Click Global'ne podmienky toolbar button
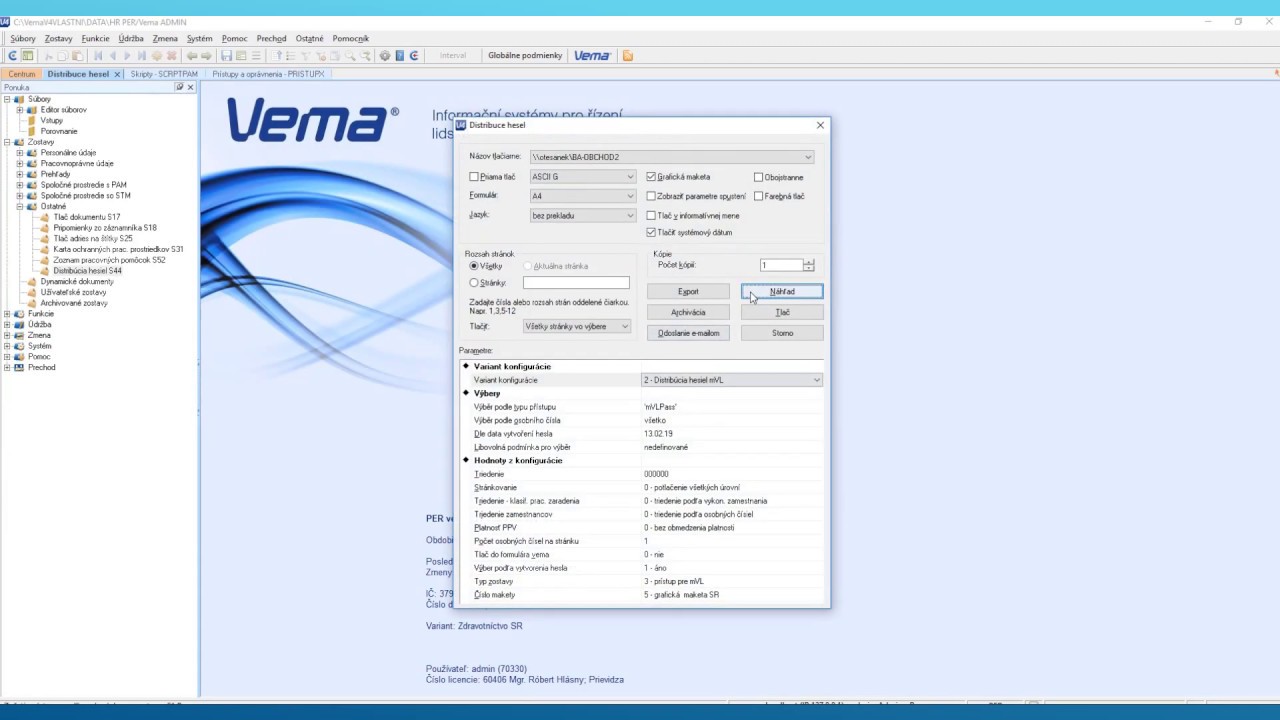This screenshot has width=1280, height=720. point(525,56)
